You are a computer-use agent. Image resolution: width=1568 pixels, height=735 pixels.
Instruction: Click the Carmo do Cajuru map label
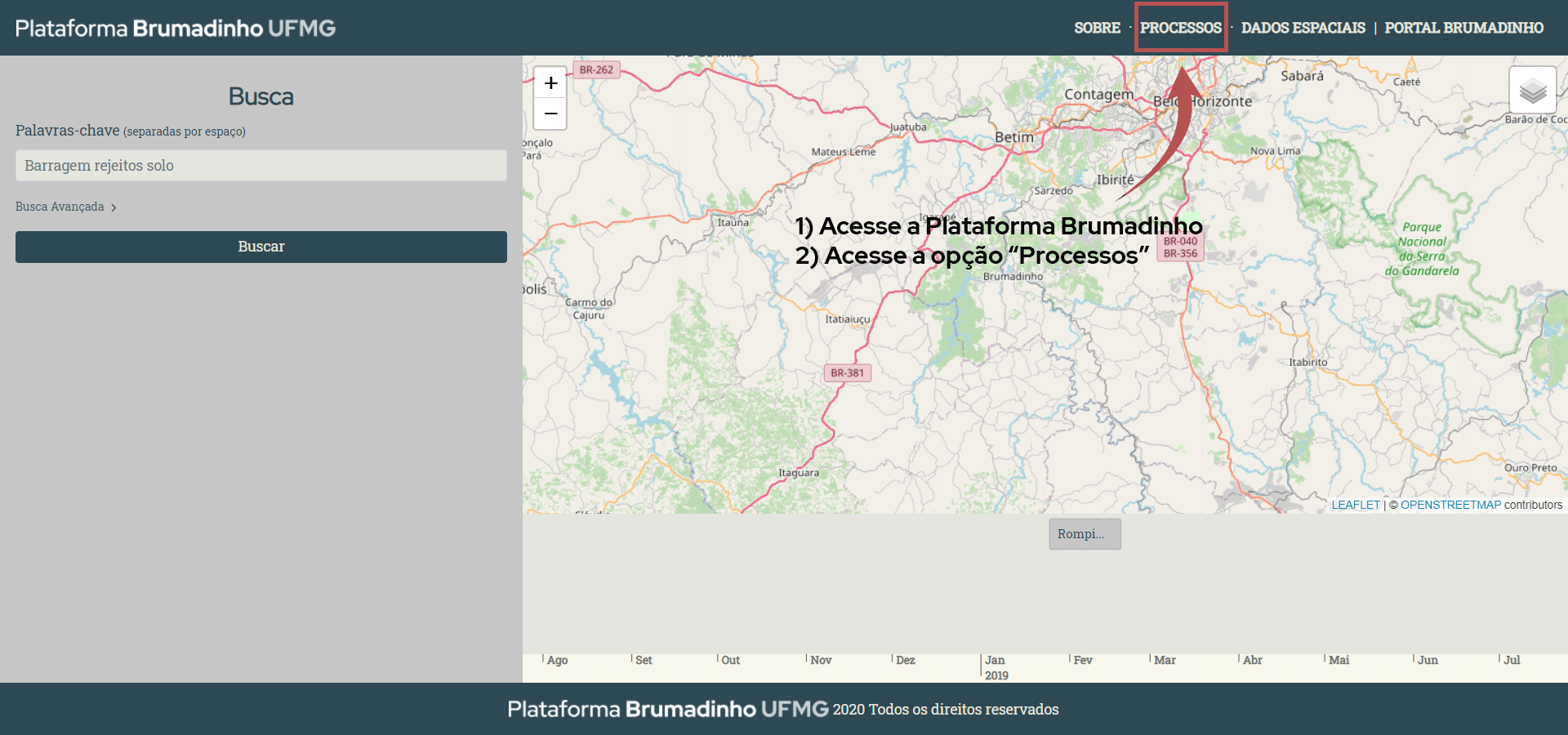coord(589,309)
